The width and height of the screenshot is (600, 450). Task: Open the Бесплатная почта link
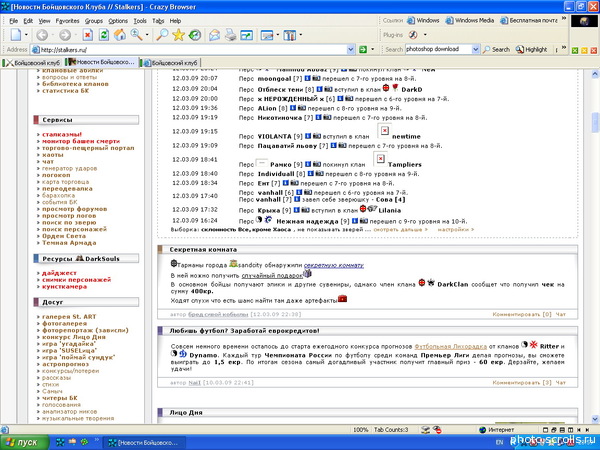coord(529,21)
